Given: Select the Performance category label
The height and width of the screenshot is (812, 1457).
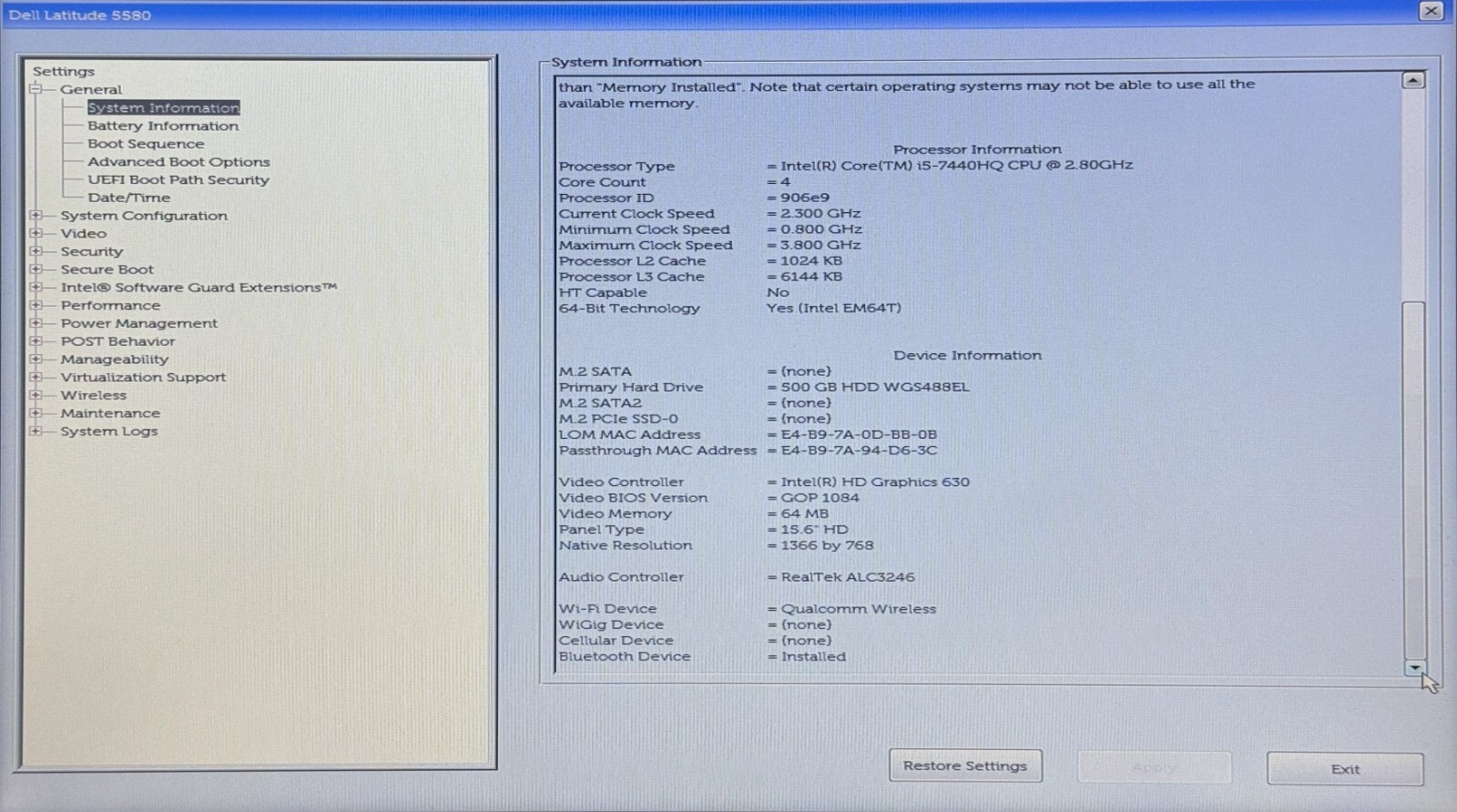Looking at the screenshot, I should point(110,305).
